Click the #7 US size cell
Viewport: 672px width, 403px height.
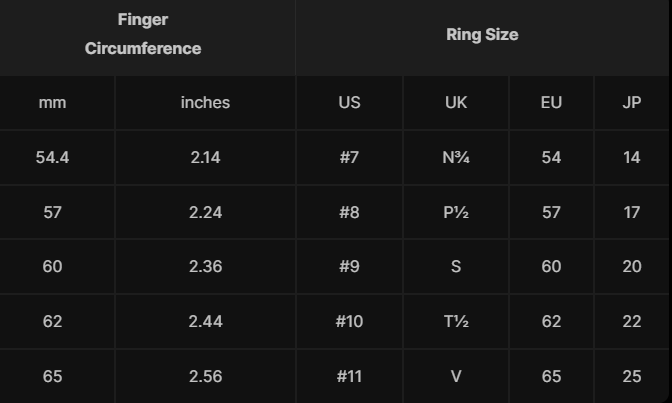pyautogui.click(x=349, y=157)
